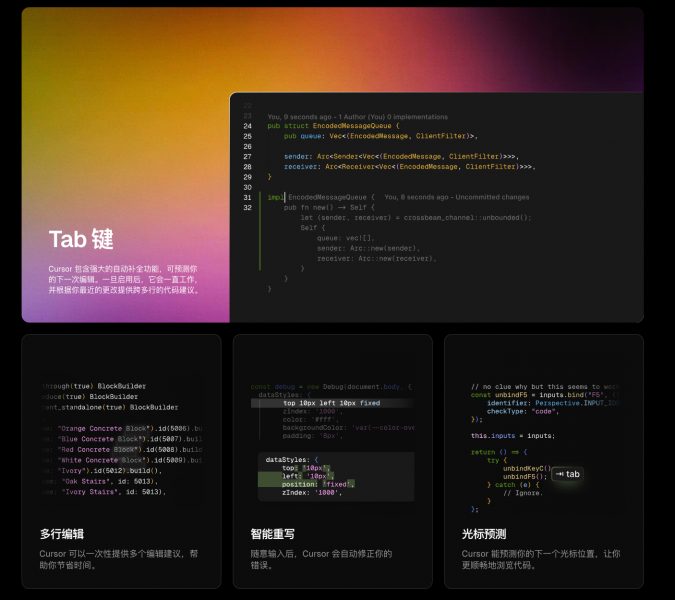
Task: Click the 'identifier: Perspective.INPUT_ID' line
Action: click(x=553, y=403)
